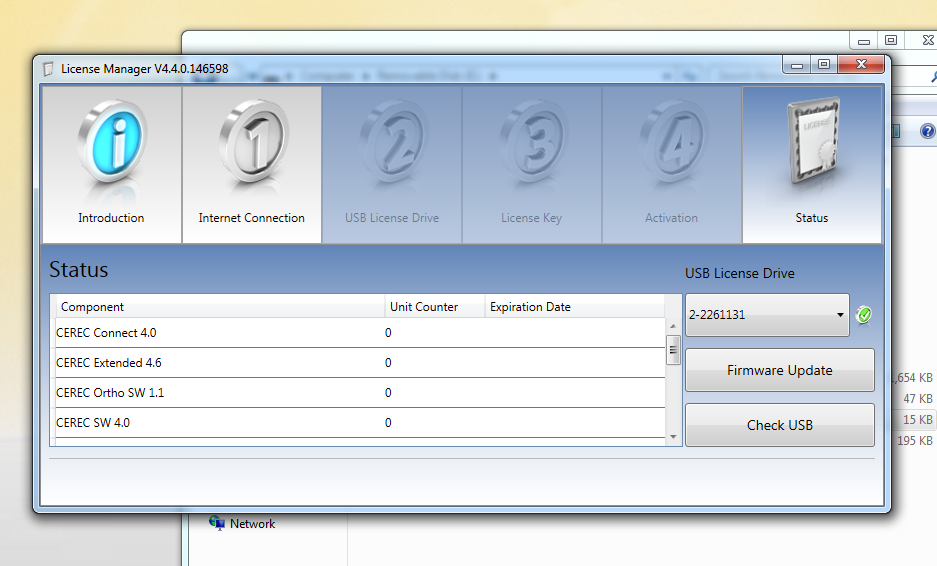This screenshot has width=937, height=566.
Task: Select the CEREC Extended 4.6 row
Action: point(360,363)
